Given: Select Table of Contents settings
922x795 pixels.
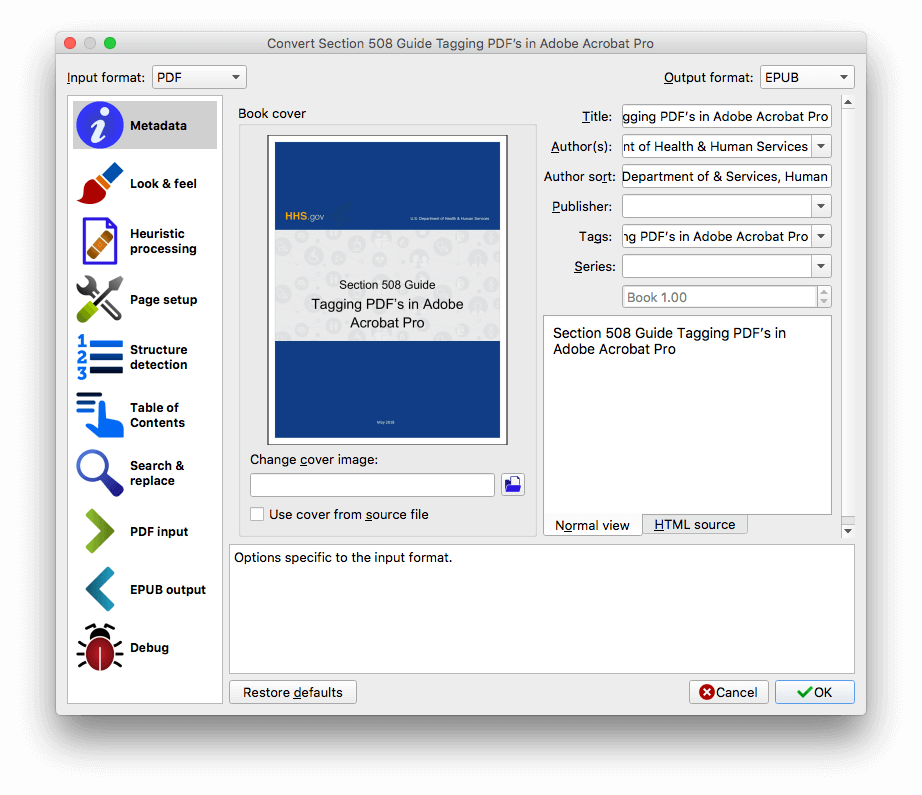Looking at the screenshot, I should [x=144, y=414].
